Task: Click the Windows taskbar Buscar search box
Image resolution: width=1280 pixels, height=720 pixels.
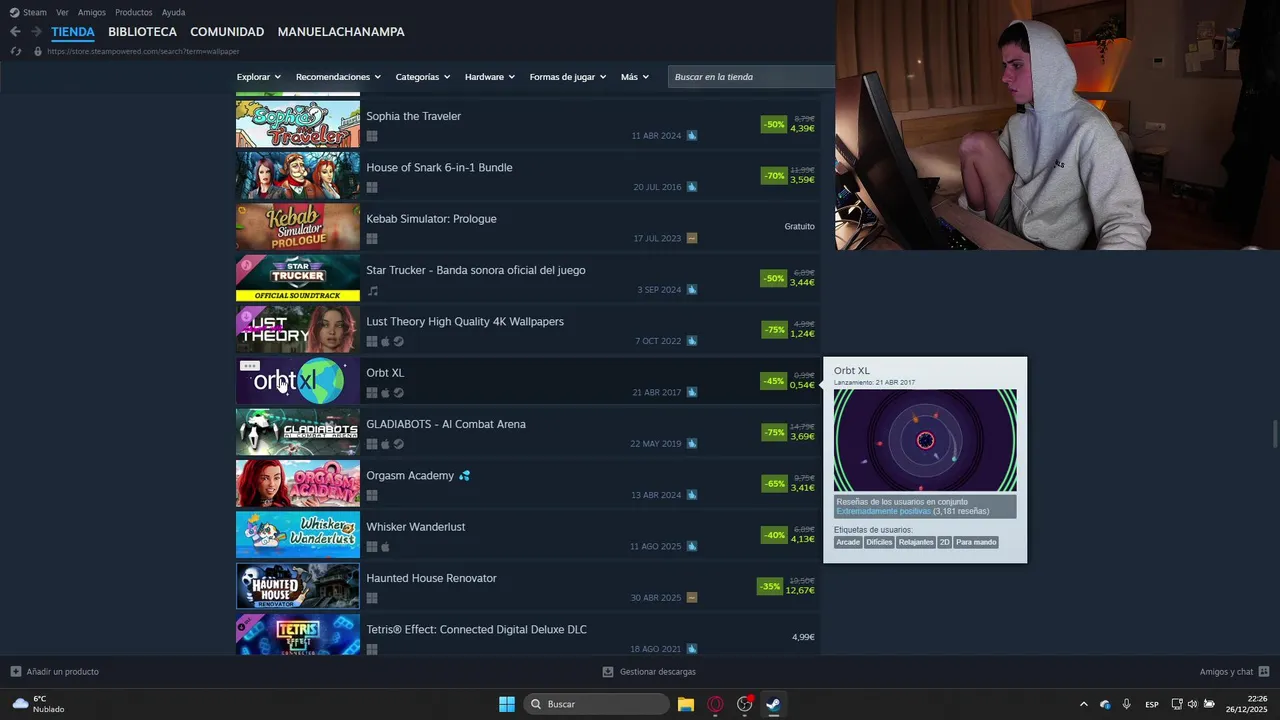Action: pos(597,704)
